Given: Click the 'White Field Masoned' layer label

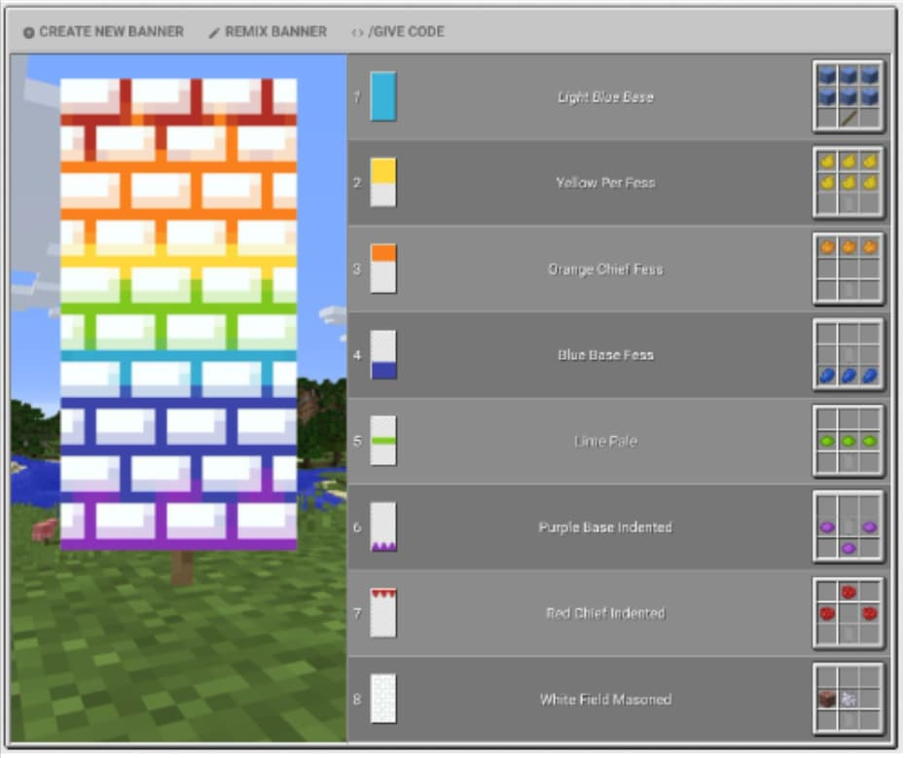Looking at the screenshot, I should (x=605, y=699).
